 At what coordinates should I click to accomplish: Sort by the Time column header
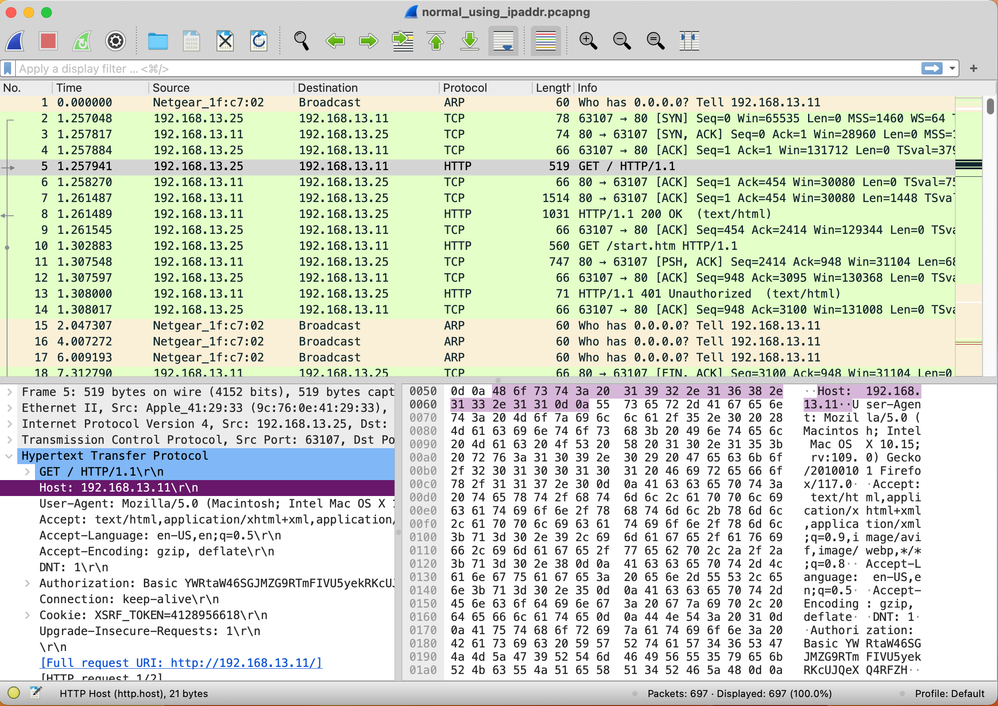(x=100, y=88)
